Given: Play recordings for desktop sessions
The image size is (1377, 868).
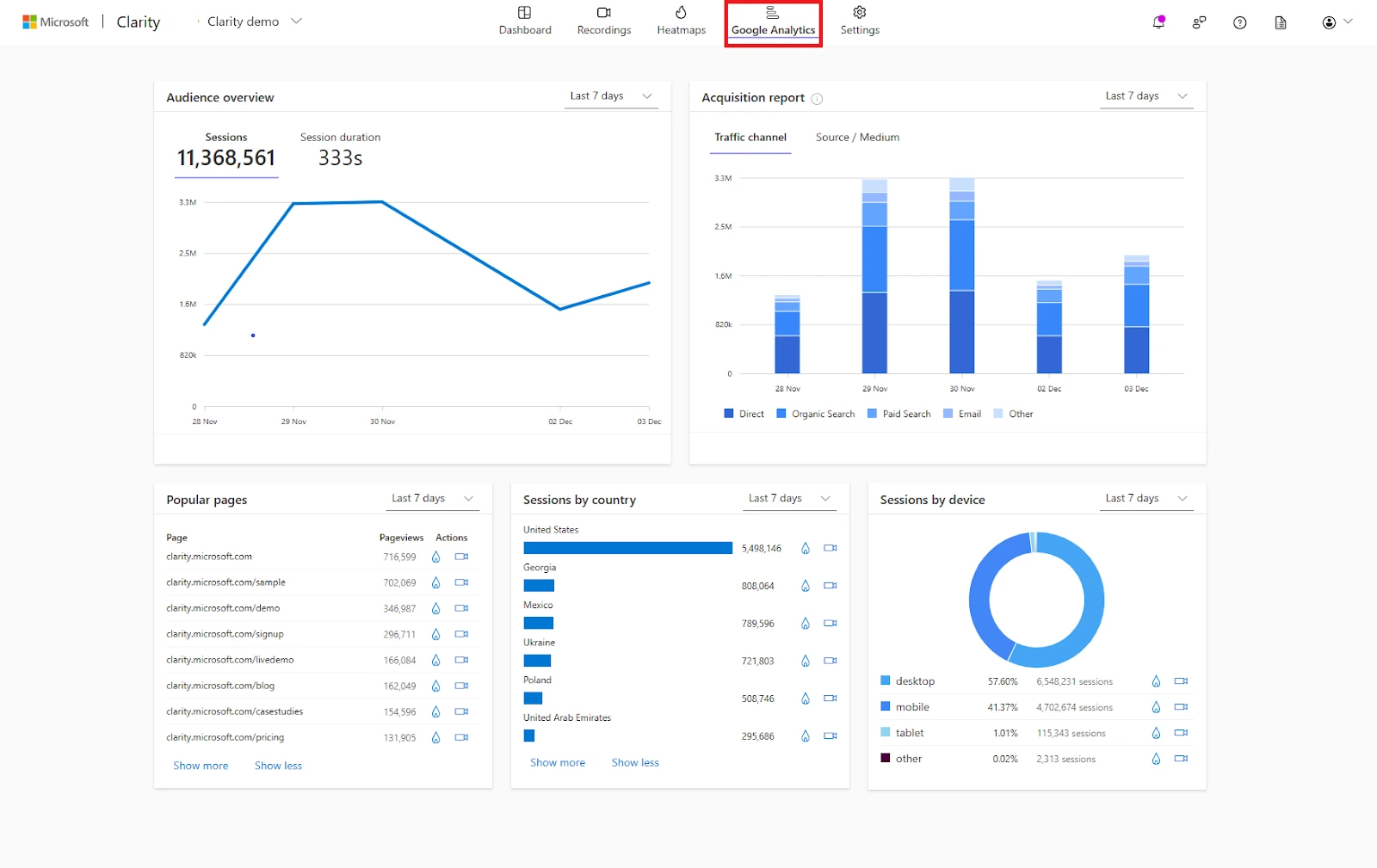Looking at the screenshot, I should tap(1180, 680).
